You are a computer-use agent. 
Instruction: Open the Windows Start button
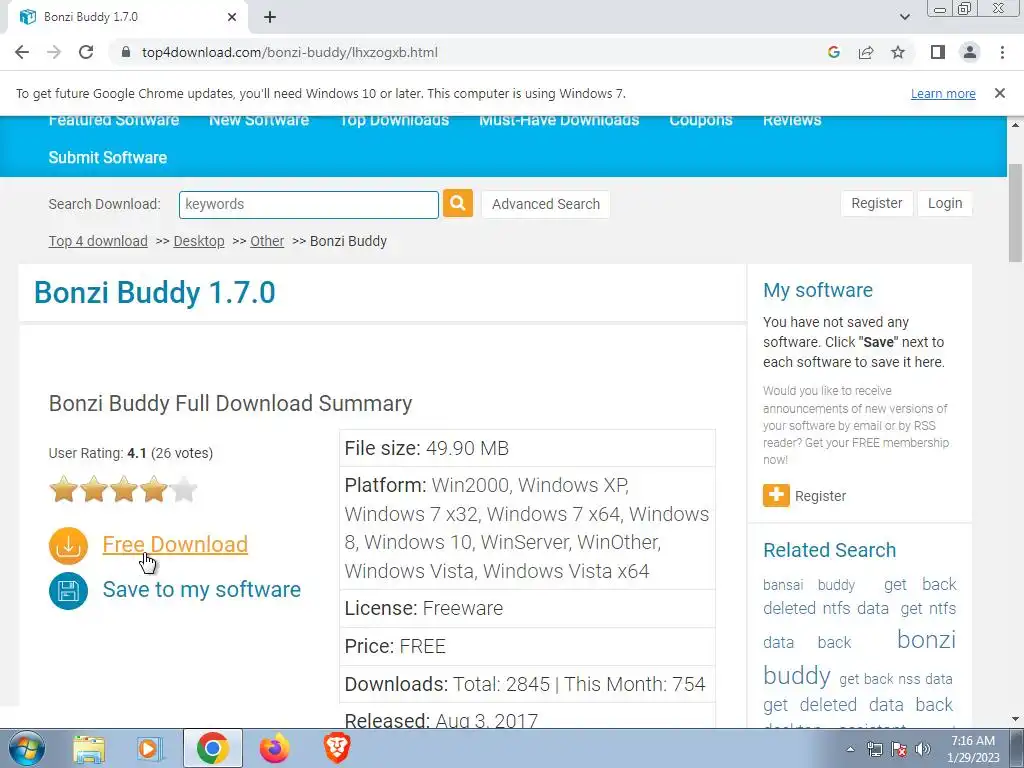(26, 748)
